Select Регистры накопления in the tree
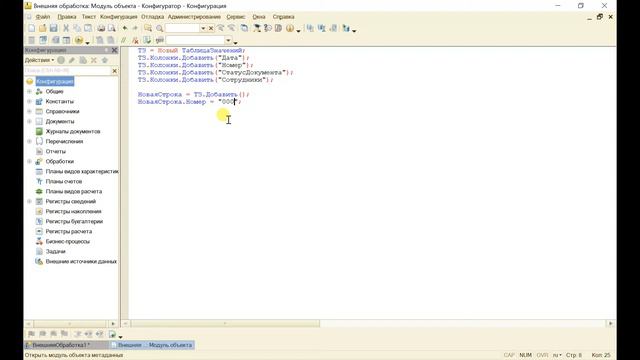The height and width of the screenshot is (360, 640). tap(73, 211)
